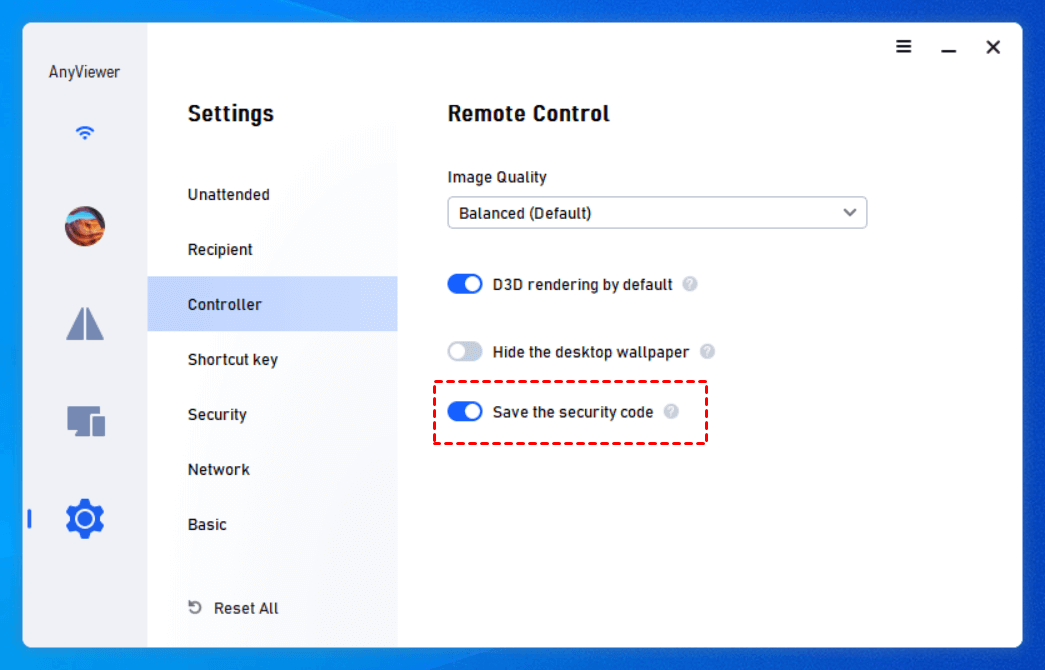
Task: Enable Hide the desktop wallpaper toggle
Action: [465, 351]
